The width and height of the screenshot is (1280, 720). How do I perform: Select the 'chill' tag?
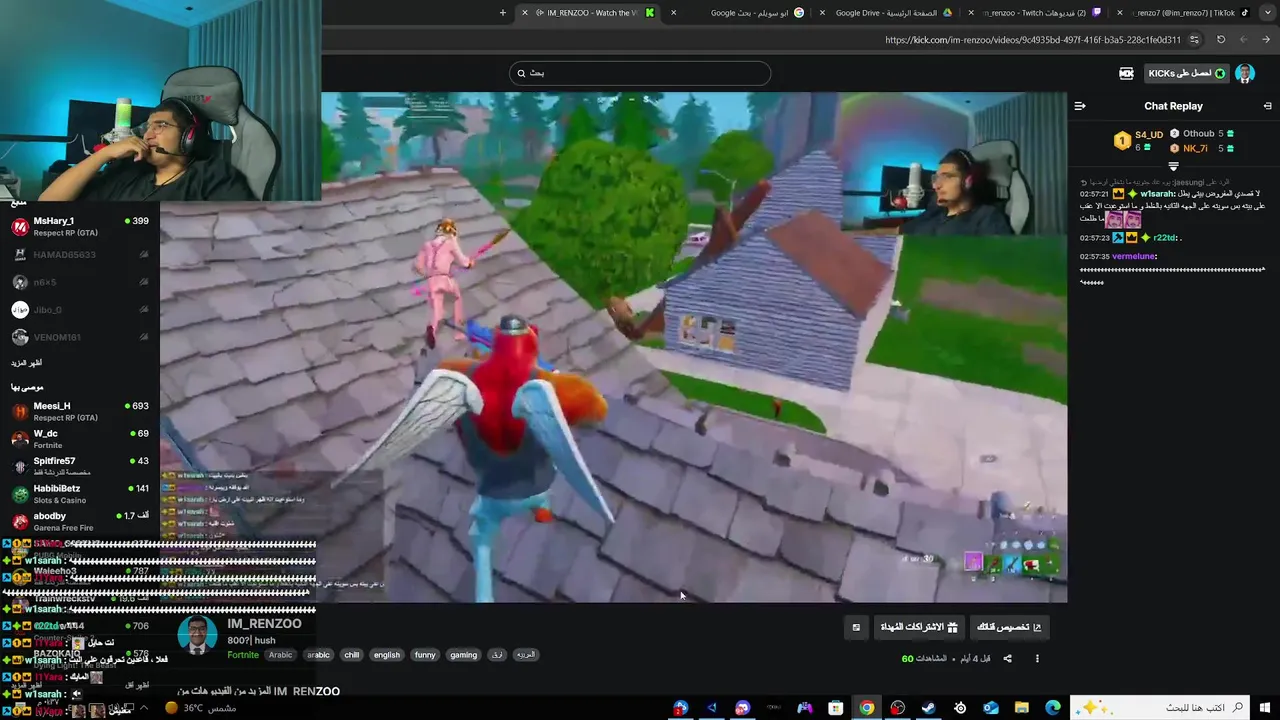pyautogui.click(x=351, y=655)
